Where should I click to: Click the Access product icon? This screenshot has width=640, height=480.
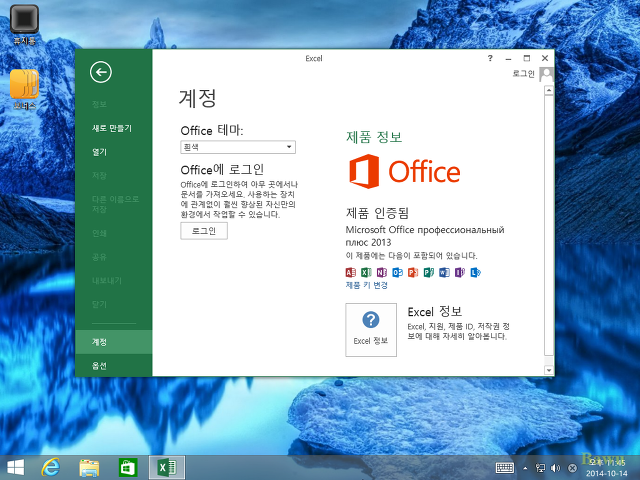[351, 272]
